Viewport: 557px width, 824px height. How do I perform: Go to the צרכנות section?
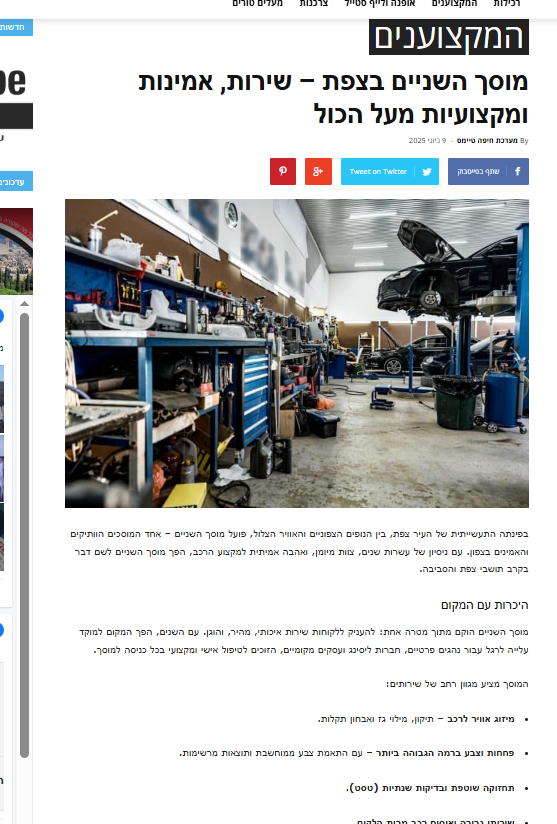click(x=314, y=4)
